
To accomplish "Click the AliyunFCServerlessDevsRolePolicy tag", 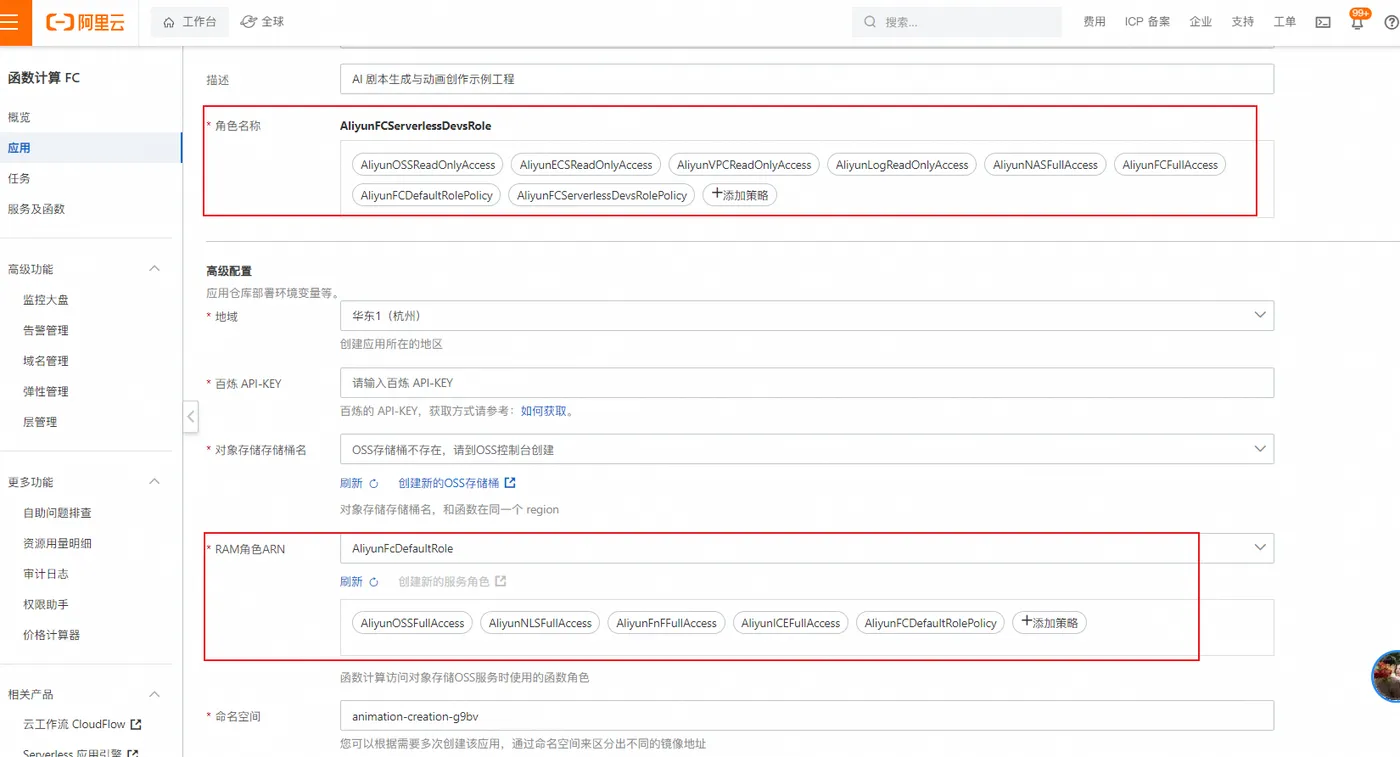I will tap(602, 196).
